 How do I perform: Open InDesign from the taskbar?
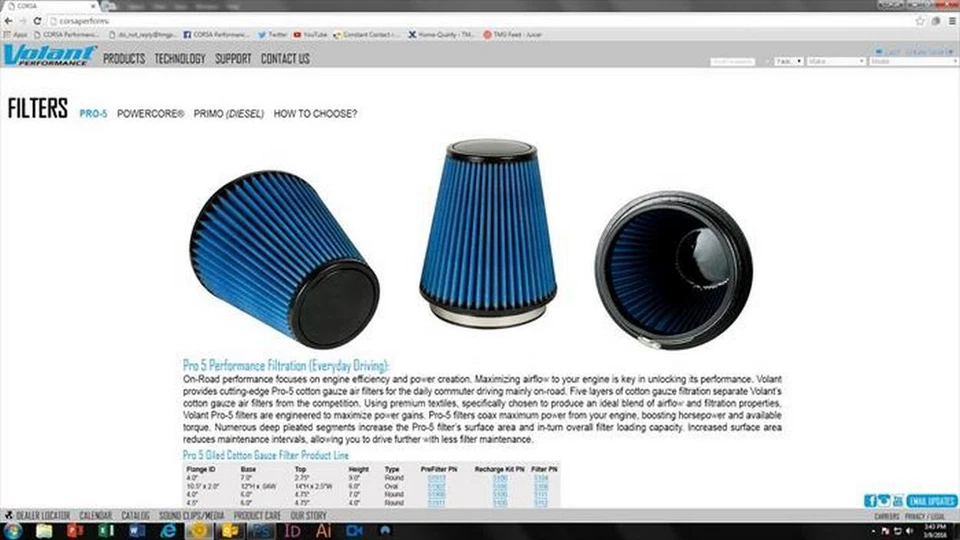pos(293,531)
